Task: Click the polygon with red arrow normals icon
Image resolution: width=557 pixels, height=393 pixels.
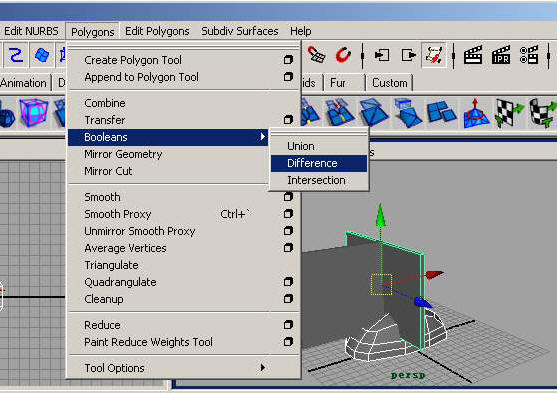Action: pyautogui.click(x=476, y=113)
